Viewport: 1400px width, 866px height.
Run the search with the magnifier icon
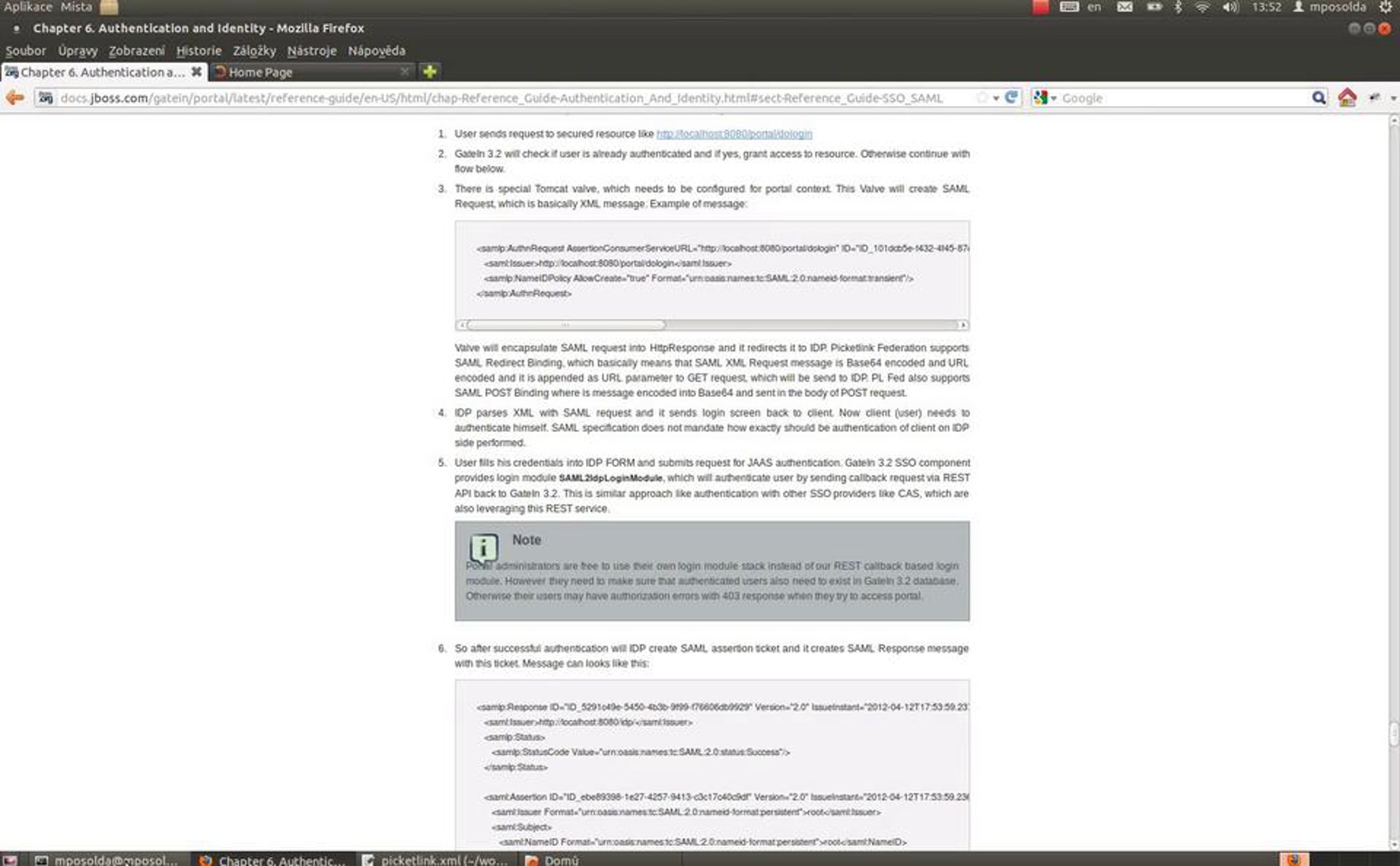1318,98
